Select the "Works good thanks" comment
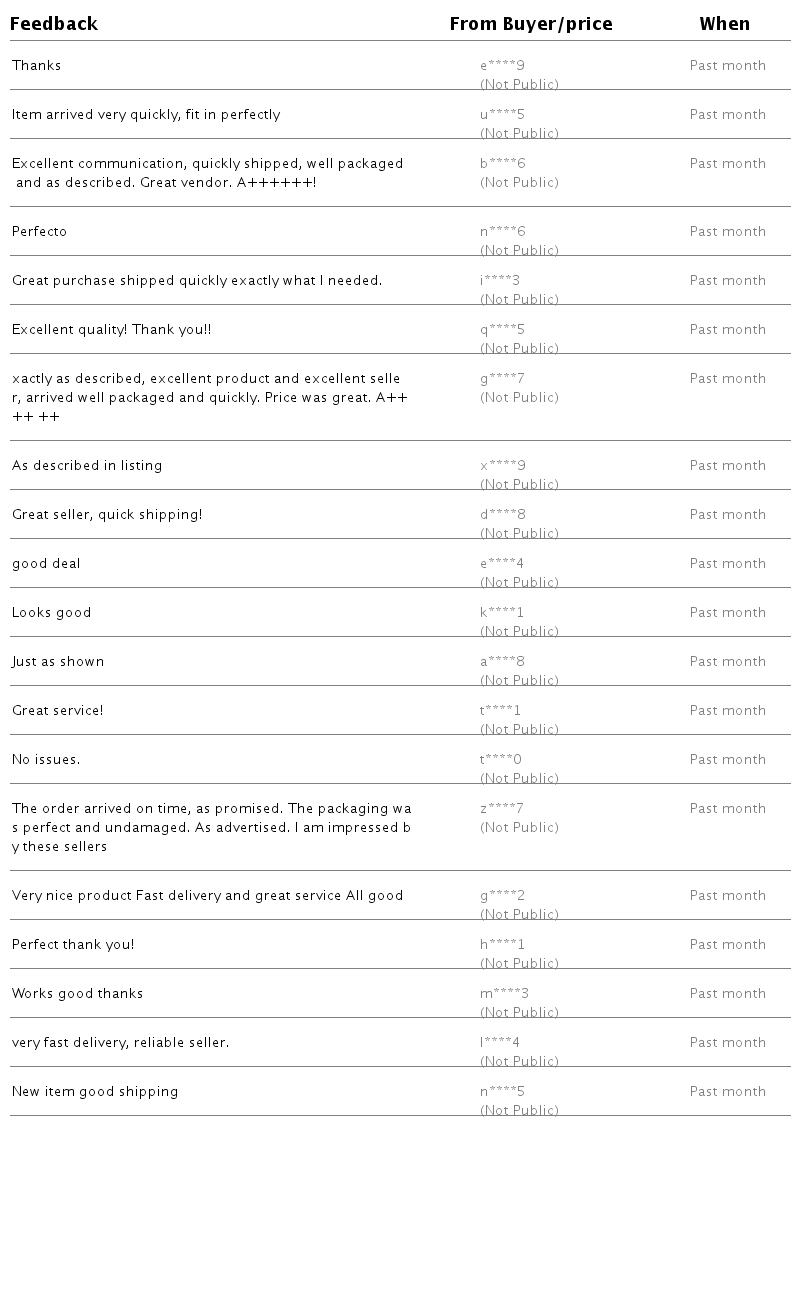The width and height of the screenshot is (800, 1312). (77, 994)
